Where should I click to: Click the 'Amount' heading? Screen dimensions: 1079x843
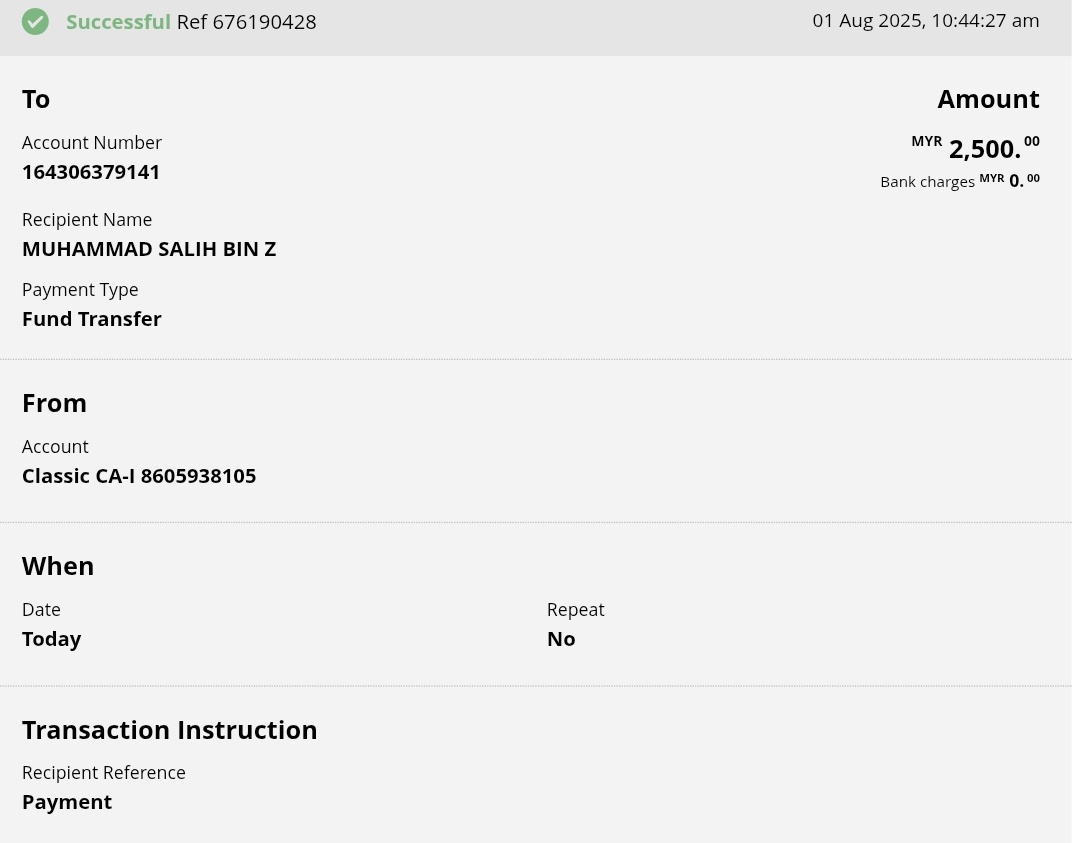pos(988,99)
